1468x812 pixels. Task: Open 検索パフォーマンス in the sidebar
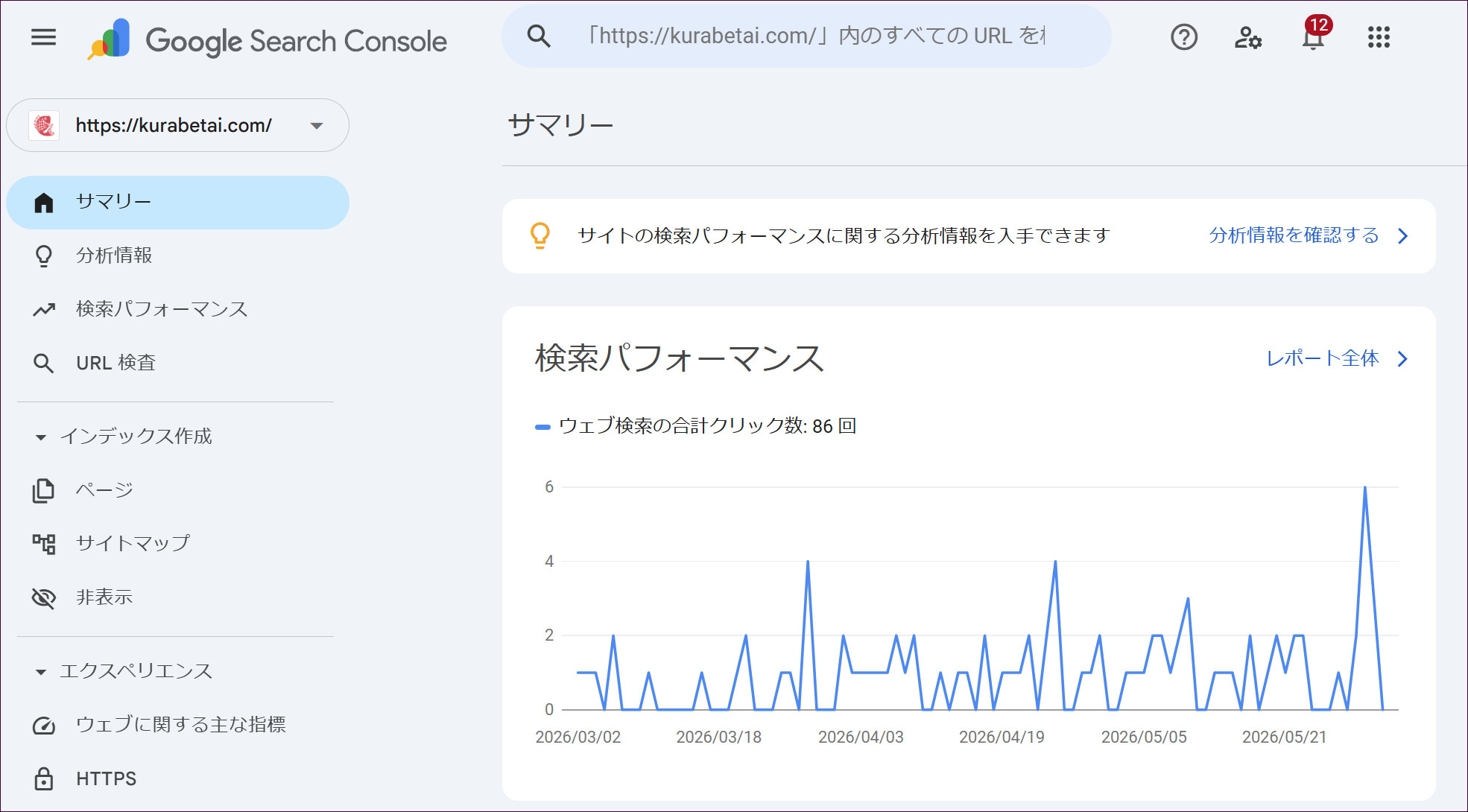point(177,309)
